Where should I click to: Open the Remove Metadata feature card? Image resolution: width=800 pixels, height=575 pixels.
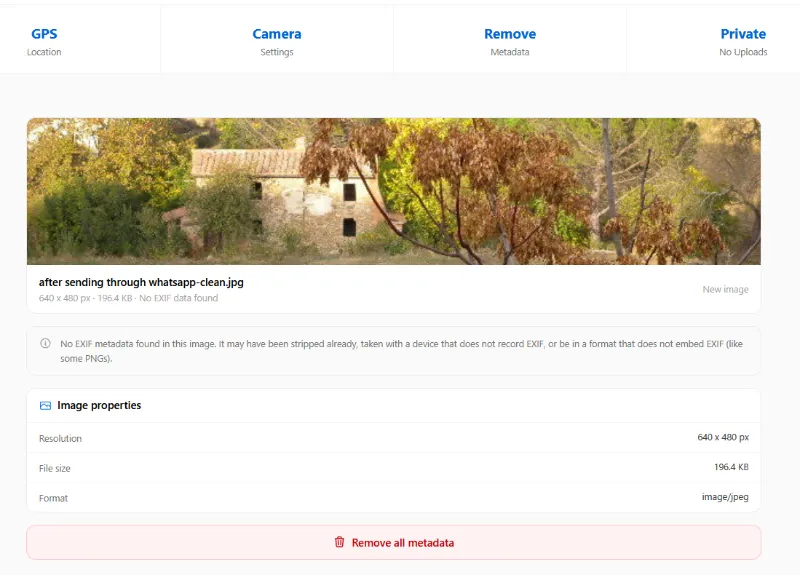(x=510, y=40)
